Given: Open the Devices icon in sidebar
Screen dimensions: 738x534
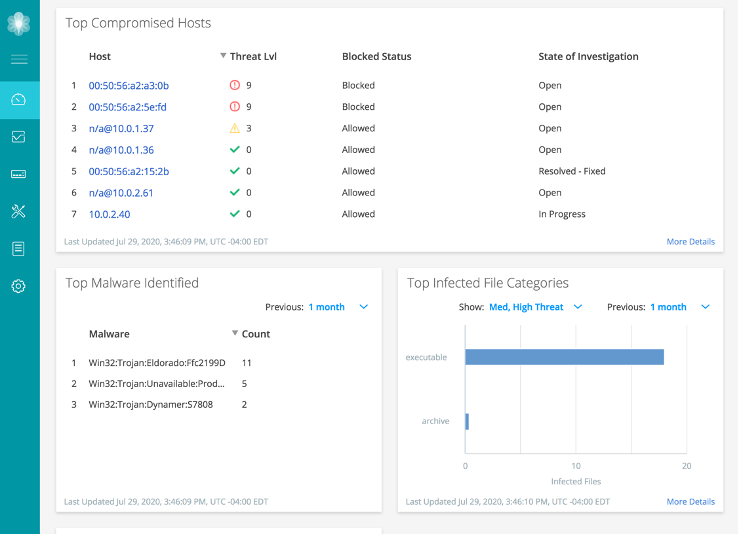Looking at the screenshot, I should (x=19, y=174).
